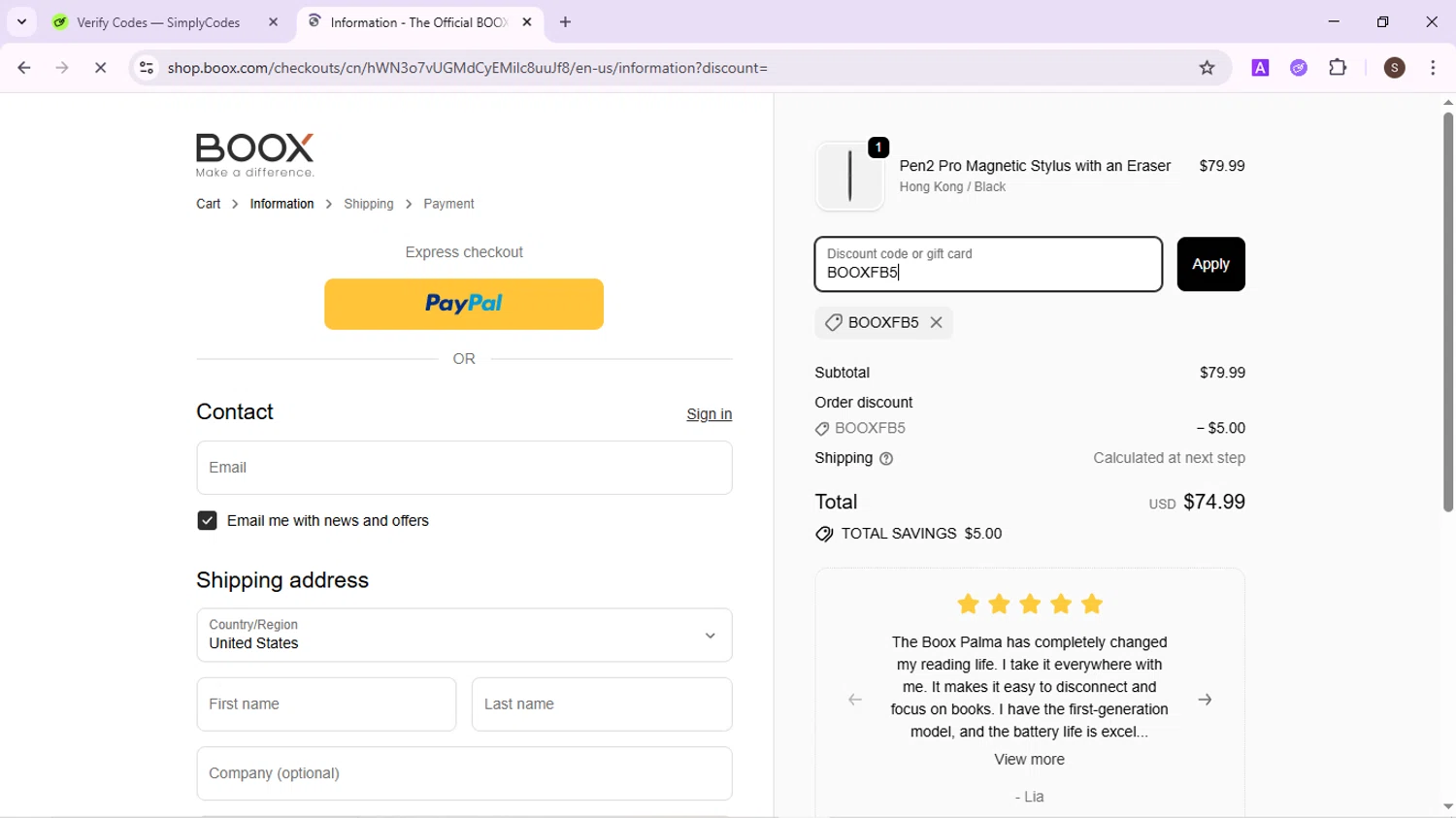Open the round purple extension icon

[x=1299, y=68]
